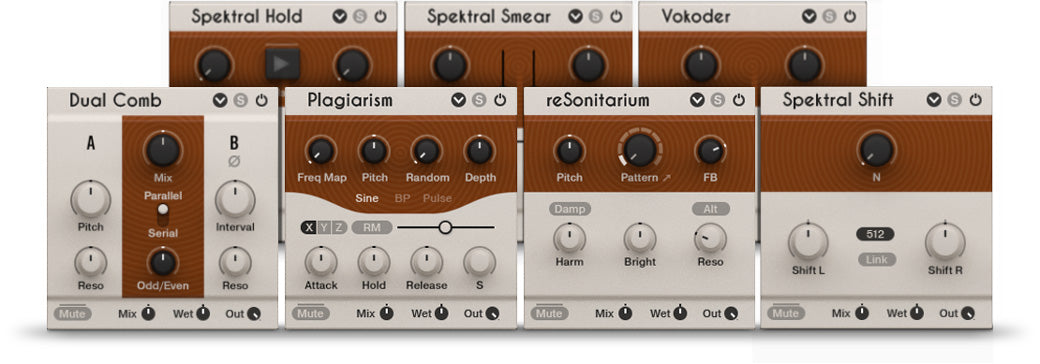This screenshot has height=364, width=1040.
Task: Open the Spektral Smear preset dropdown arrow
Action: (x=575, y=17)
